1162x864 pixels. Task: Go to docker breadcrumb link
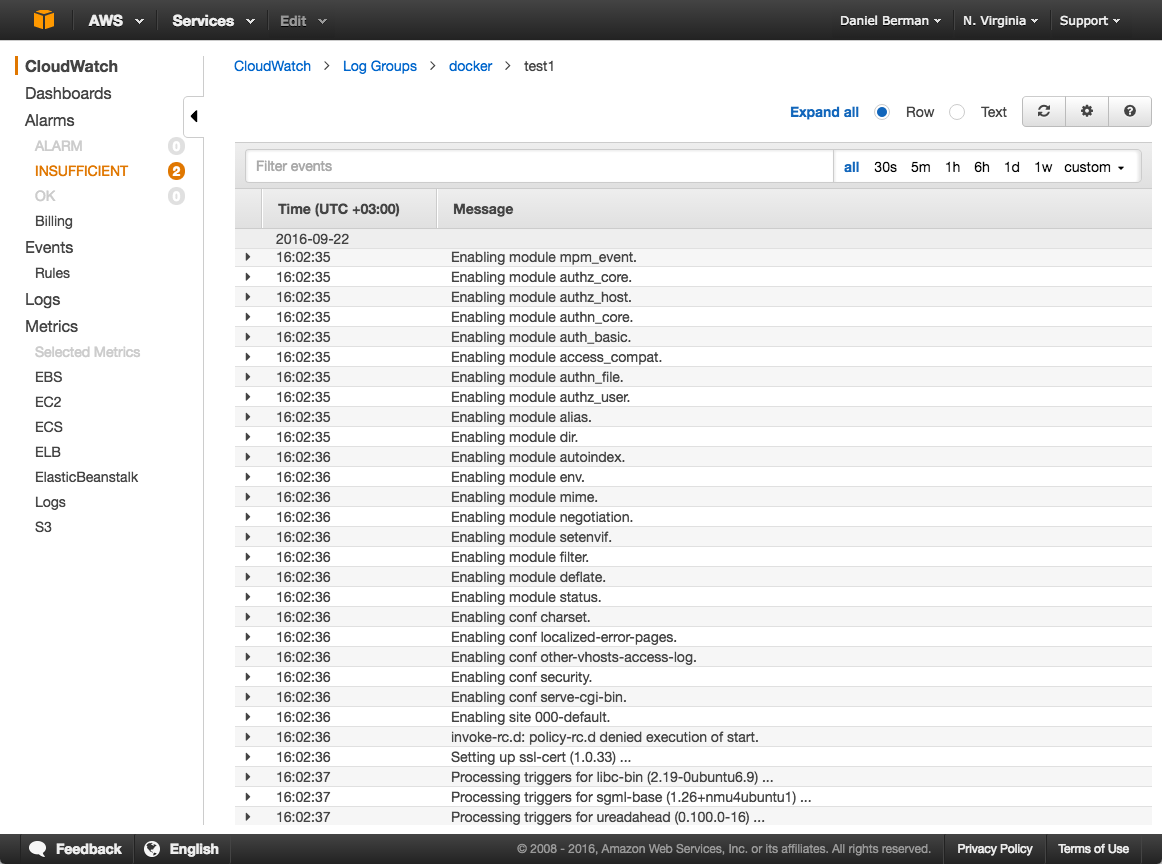pos(470,66)
